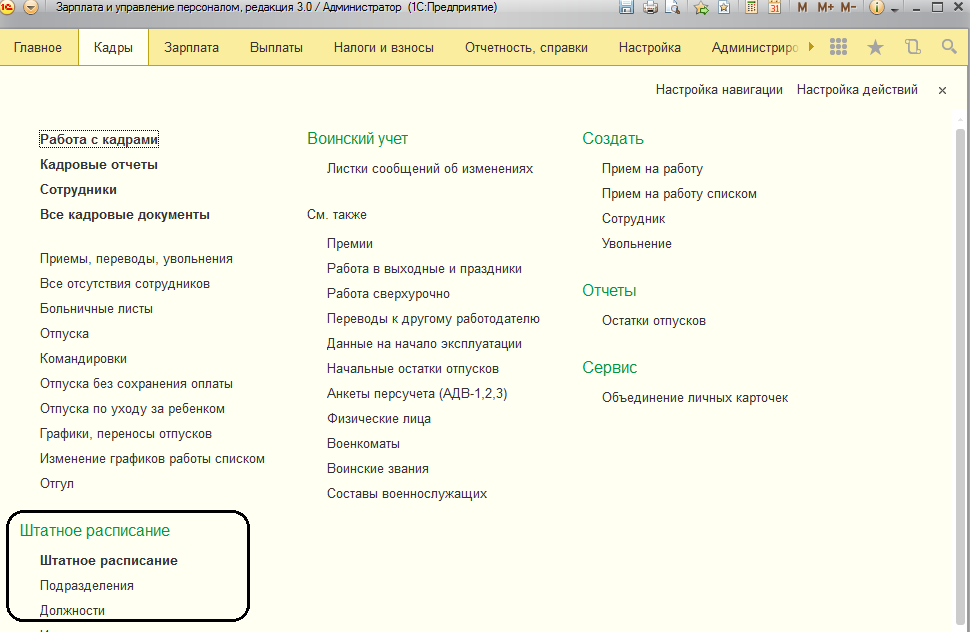Close the menu panel with X
This screenshot has width=970, height=632.
942,90
